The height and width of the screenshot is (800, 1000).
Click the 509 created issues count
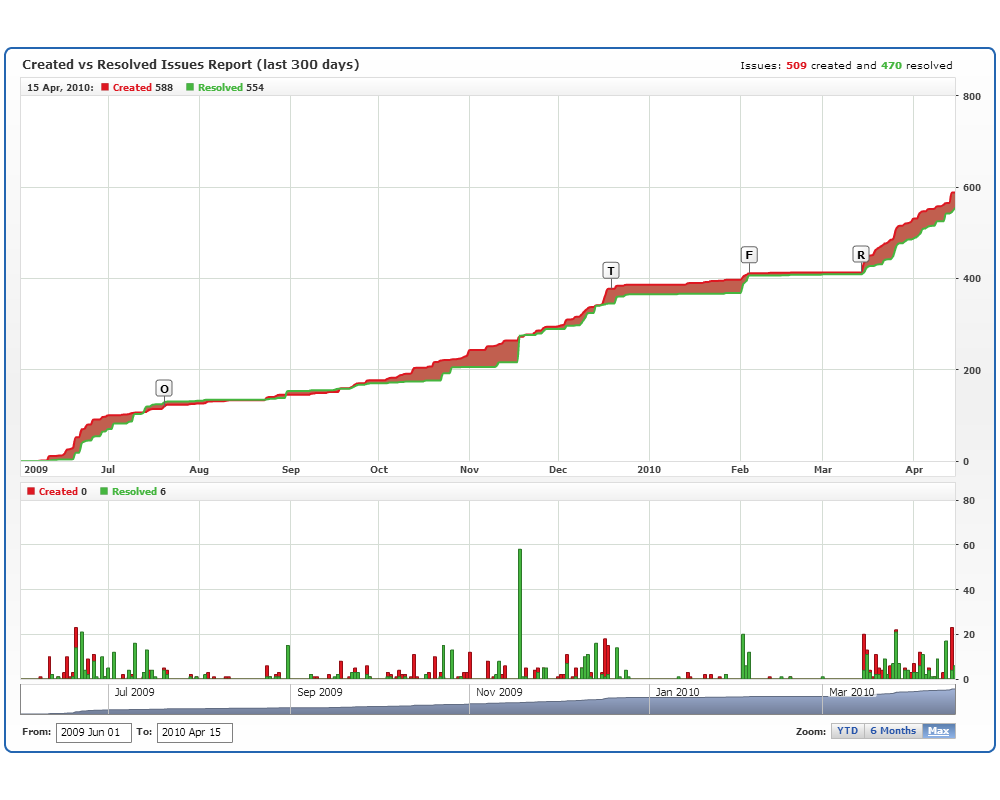tap(796, 66)
